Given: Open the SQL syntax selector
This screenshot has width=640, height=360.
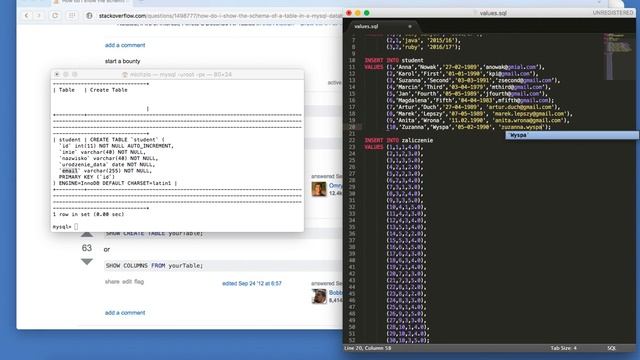Looking at the screenshot, I should 611,348.
